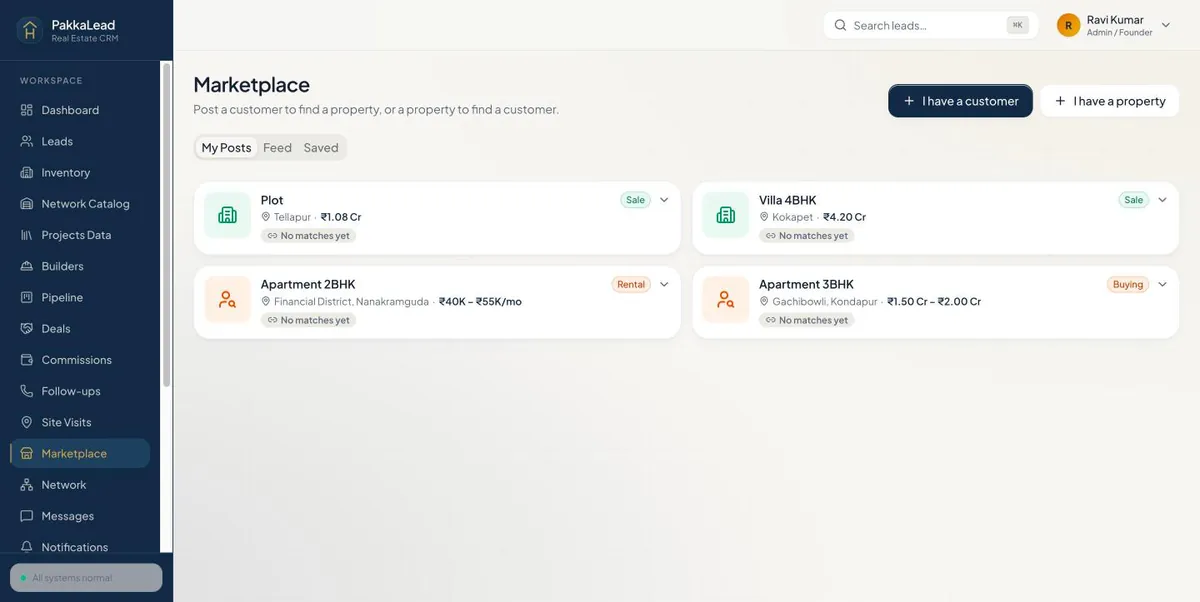The image size is (1200, 602).
Task: Click the Ravi Kumar avatar circle
Action: 1069,25
